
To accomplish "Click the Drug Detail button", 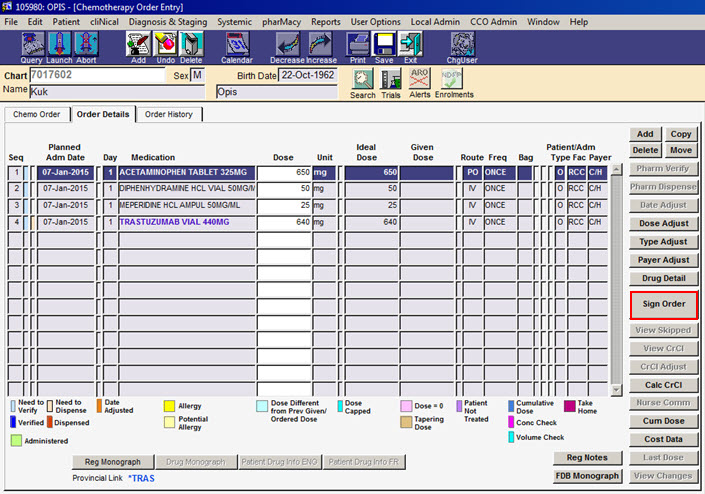I will click(x=664, y=278).
